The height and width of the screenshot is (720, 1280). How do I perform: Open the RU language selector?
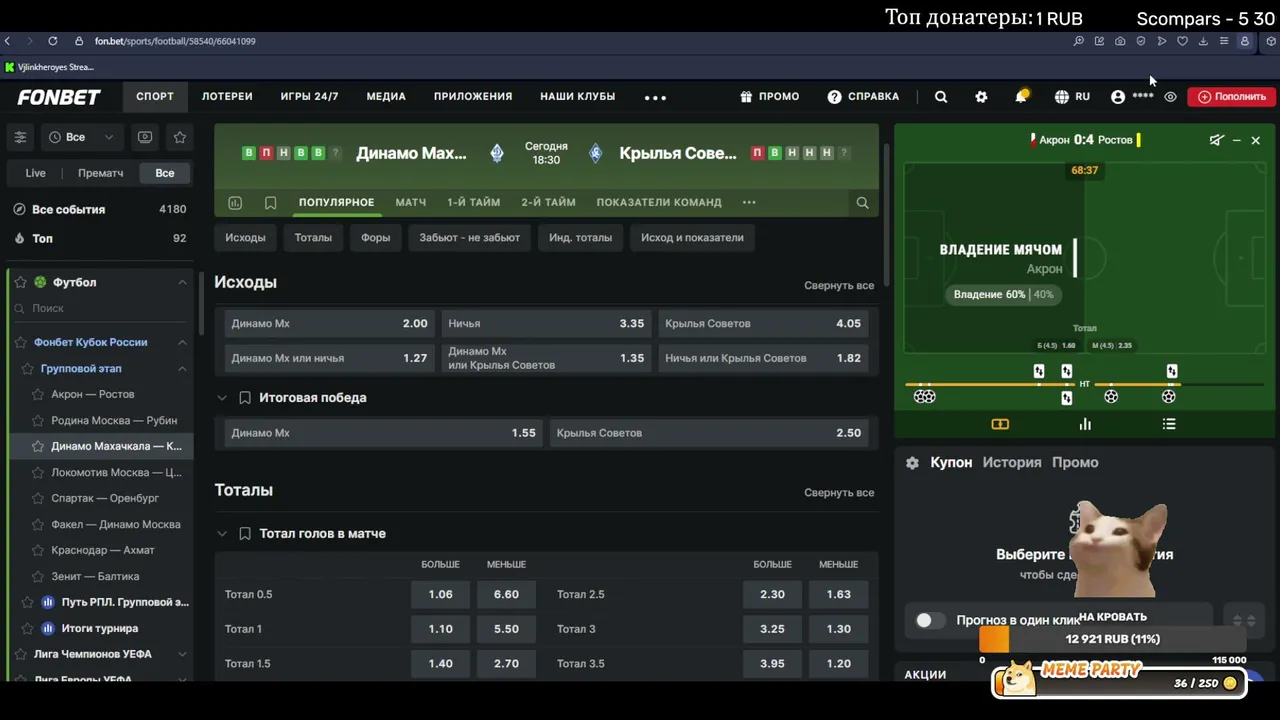click(1072, 97)
